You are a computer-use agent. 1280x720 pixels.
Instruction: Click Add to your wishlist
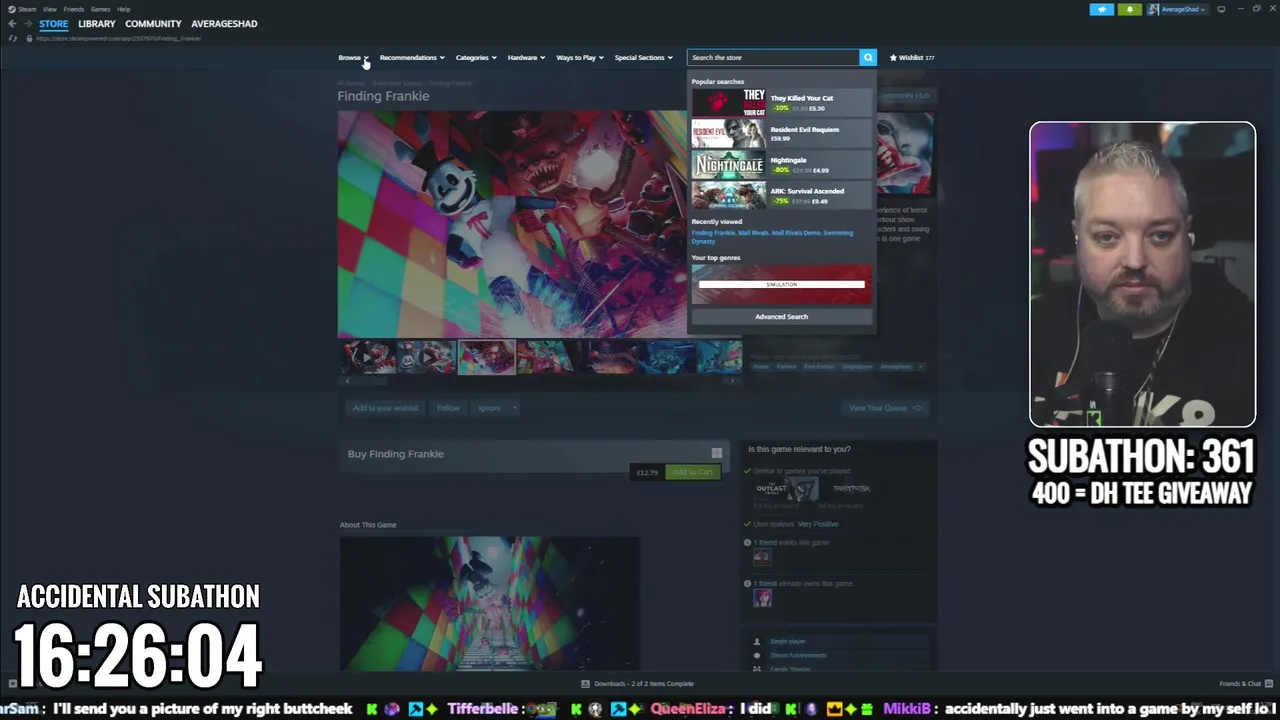(385, 408)
